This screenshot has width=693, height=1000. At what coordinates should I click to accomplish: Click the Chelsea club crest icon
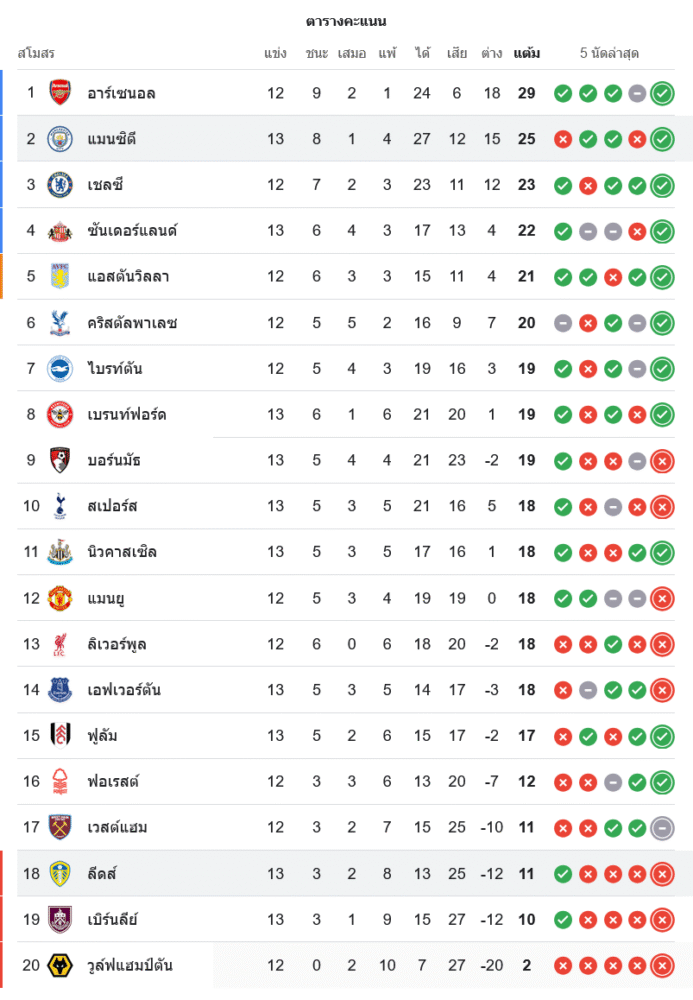[x=61, y=185]
